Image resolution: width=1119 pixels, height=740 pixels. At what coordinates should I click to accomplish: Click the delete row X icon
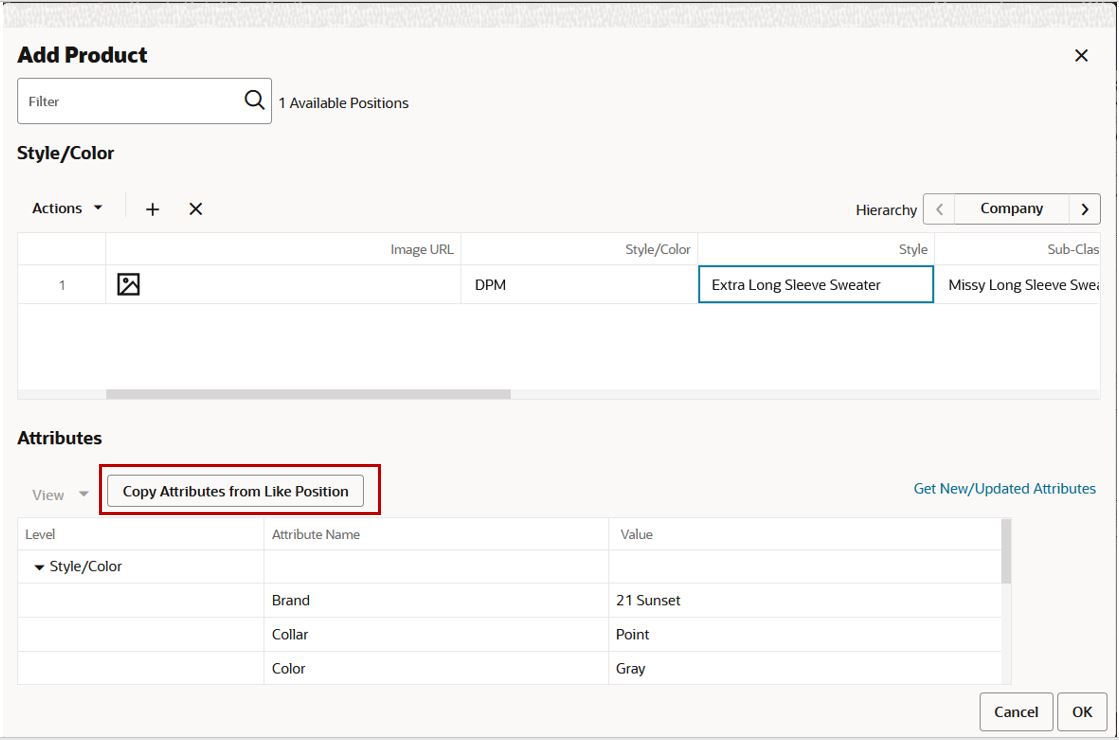click(x=196, y=209)
